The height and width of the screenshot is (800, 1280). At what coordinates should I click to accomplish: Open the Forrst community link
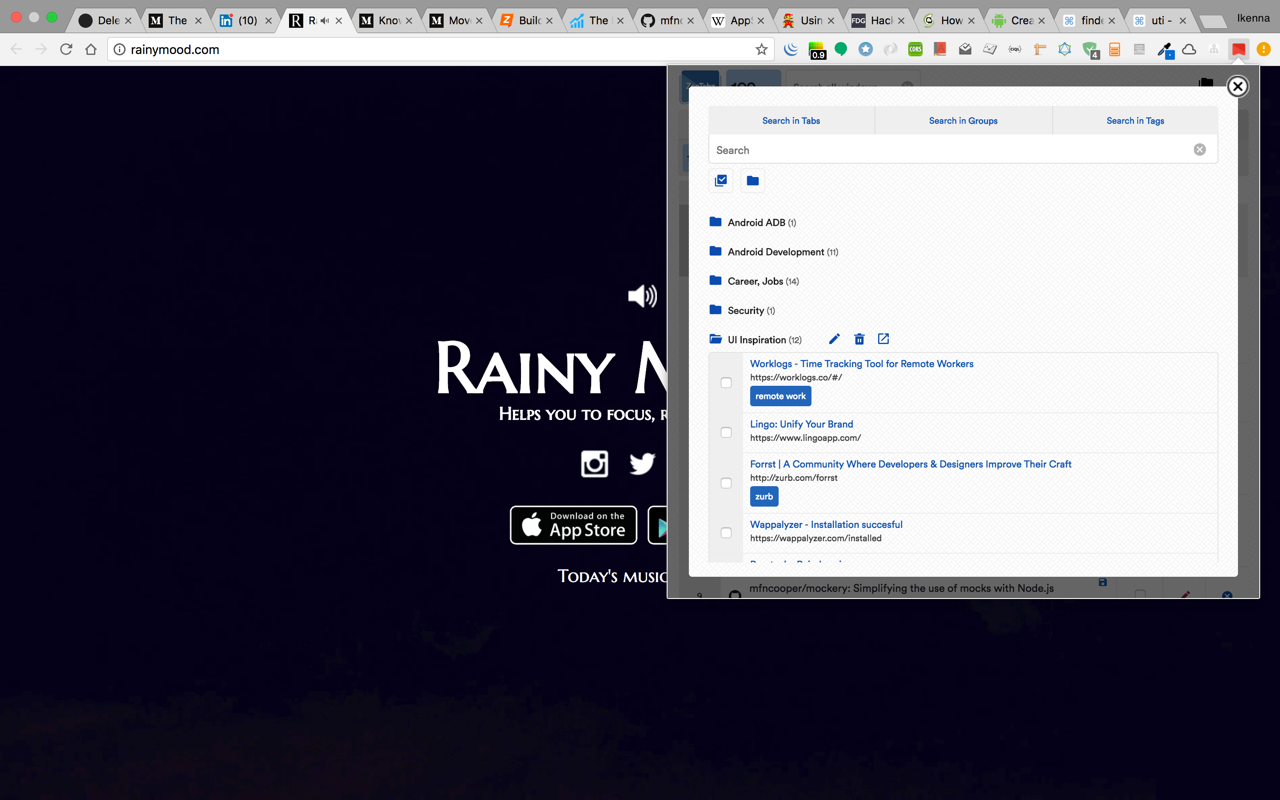click(x=910, y=464)
